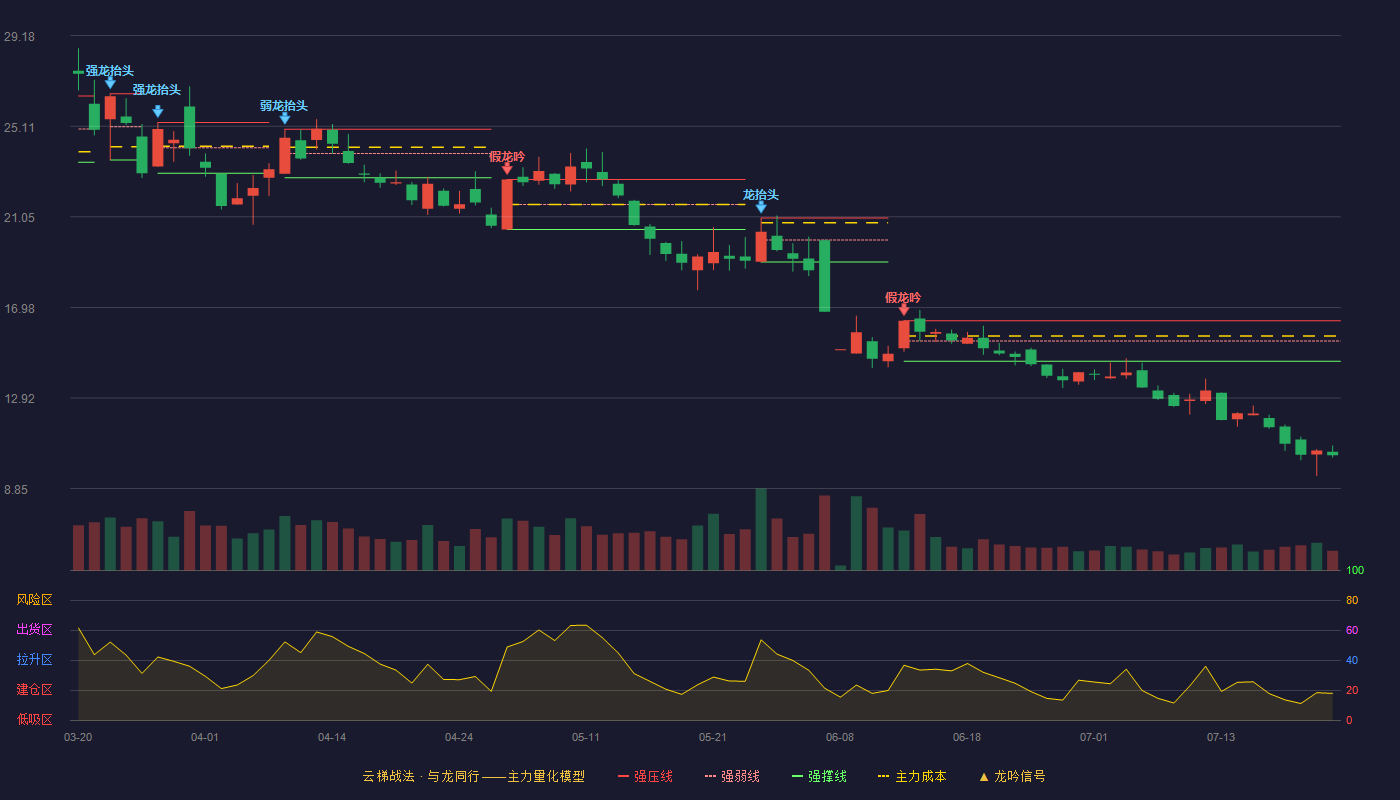Select the 龙抬头 blue arrow signal

click(761, 207)
